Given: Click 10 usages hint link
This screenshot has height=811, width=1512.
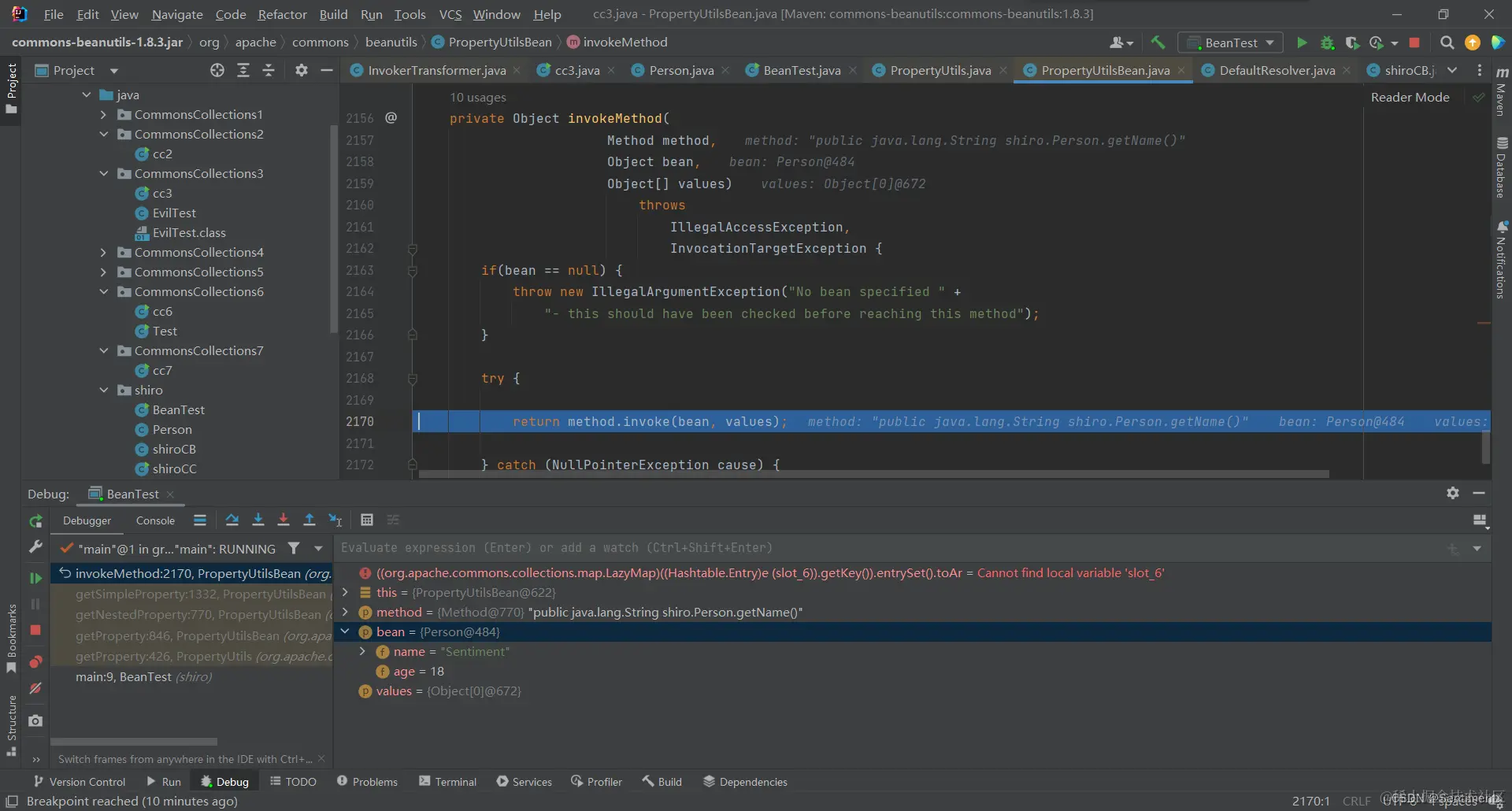Looking at the screenshot, I should click(478, 97).
